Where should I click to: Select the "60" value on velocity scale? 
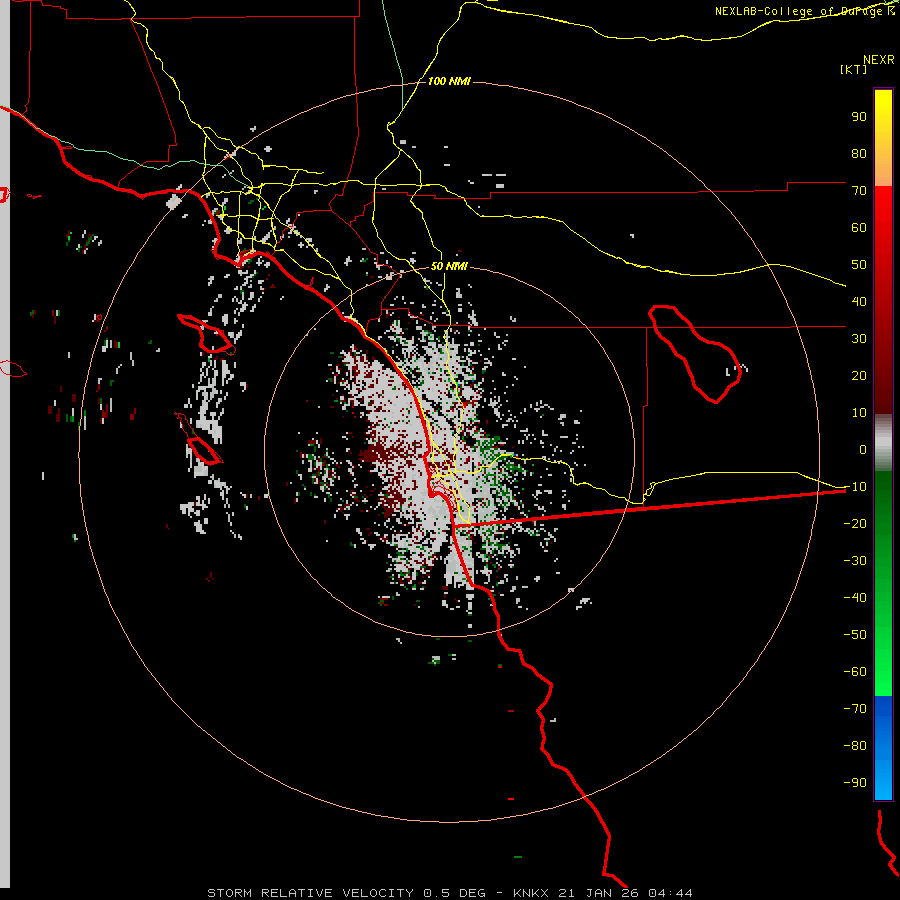click(x=859, y=227)
